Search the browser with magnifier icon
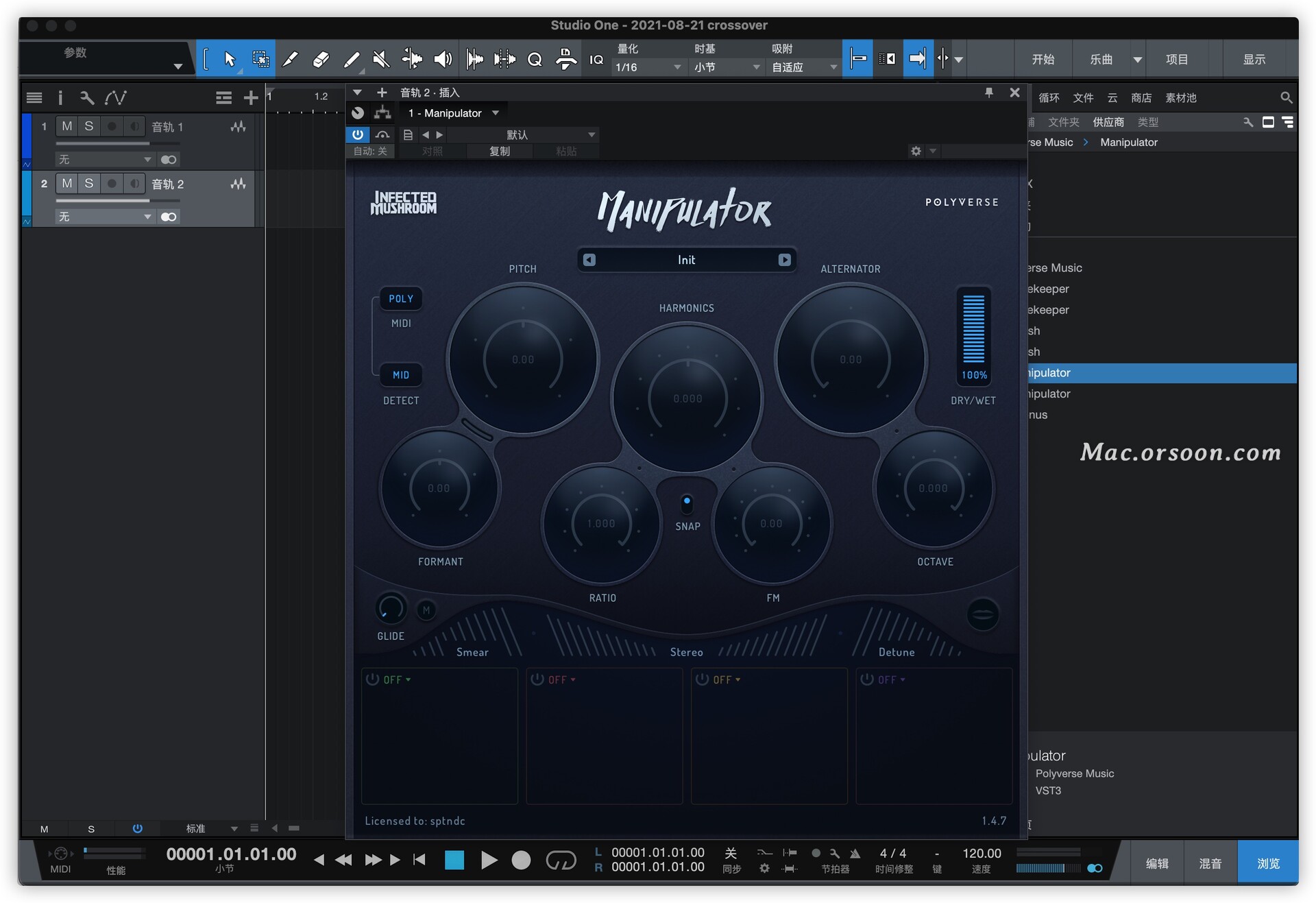1316x903 pixels. pyautogui.click(x=1286, y=98)
